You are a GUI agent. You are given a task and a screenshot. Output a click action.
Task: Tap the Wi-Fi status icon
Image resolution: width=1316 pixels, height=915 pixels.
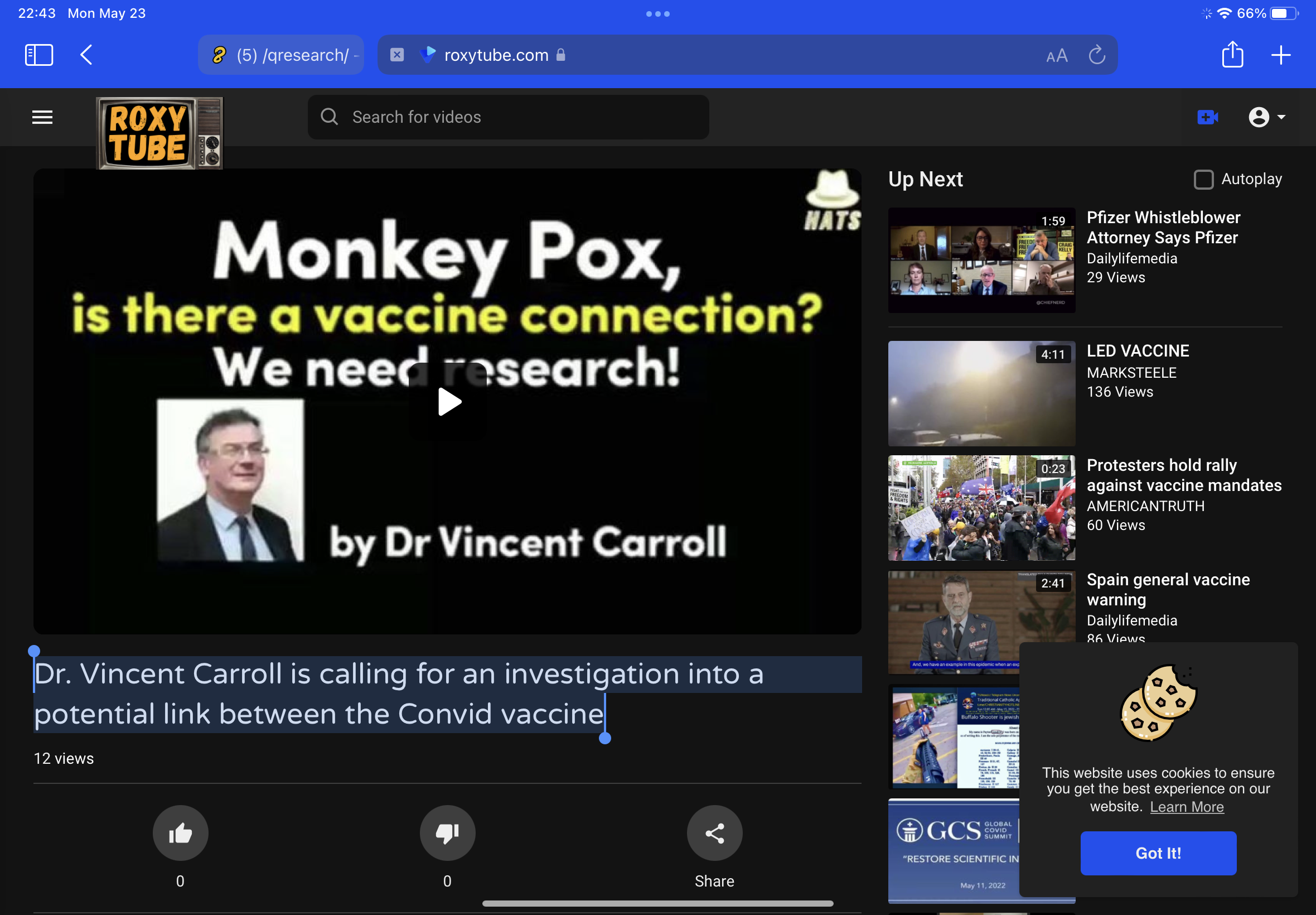click(1225, 13)
